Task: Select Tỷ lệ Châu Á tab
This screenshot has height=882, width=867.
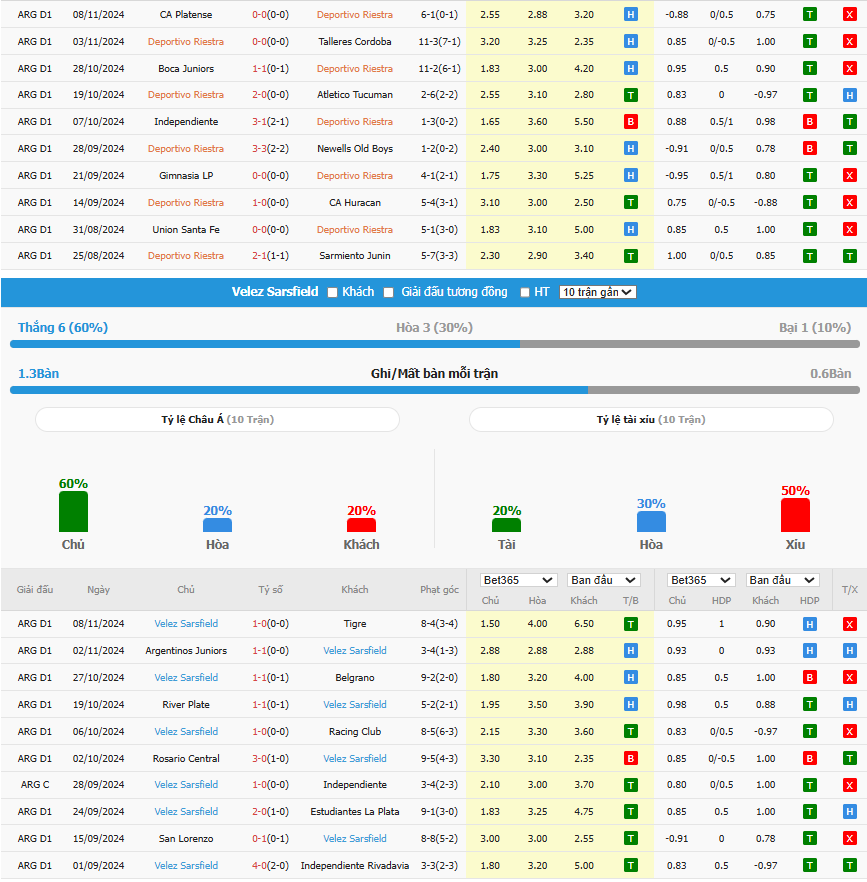Action: coord(217,420)
